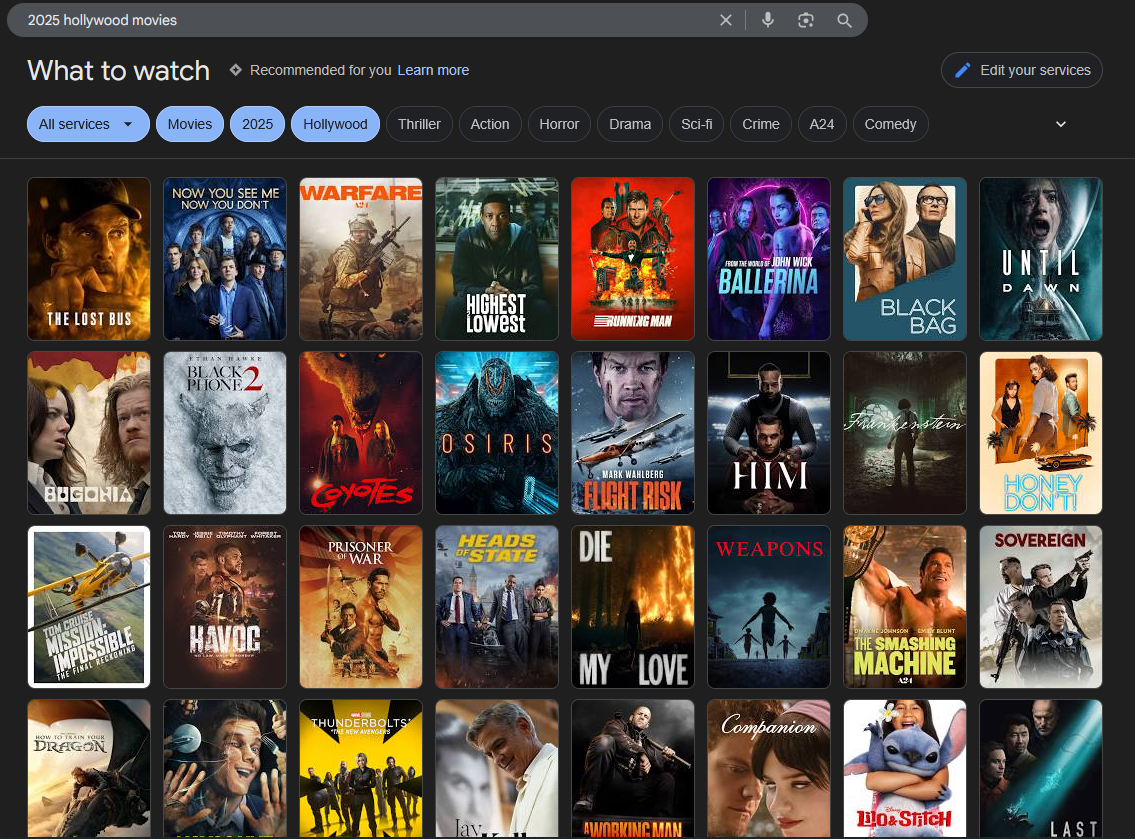
Task: Open the A Working Man poster
Action: (x=633, y=769)
